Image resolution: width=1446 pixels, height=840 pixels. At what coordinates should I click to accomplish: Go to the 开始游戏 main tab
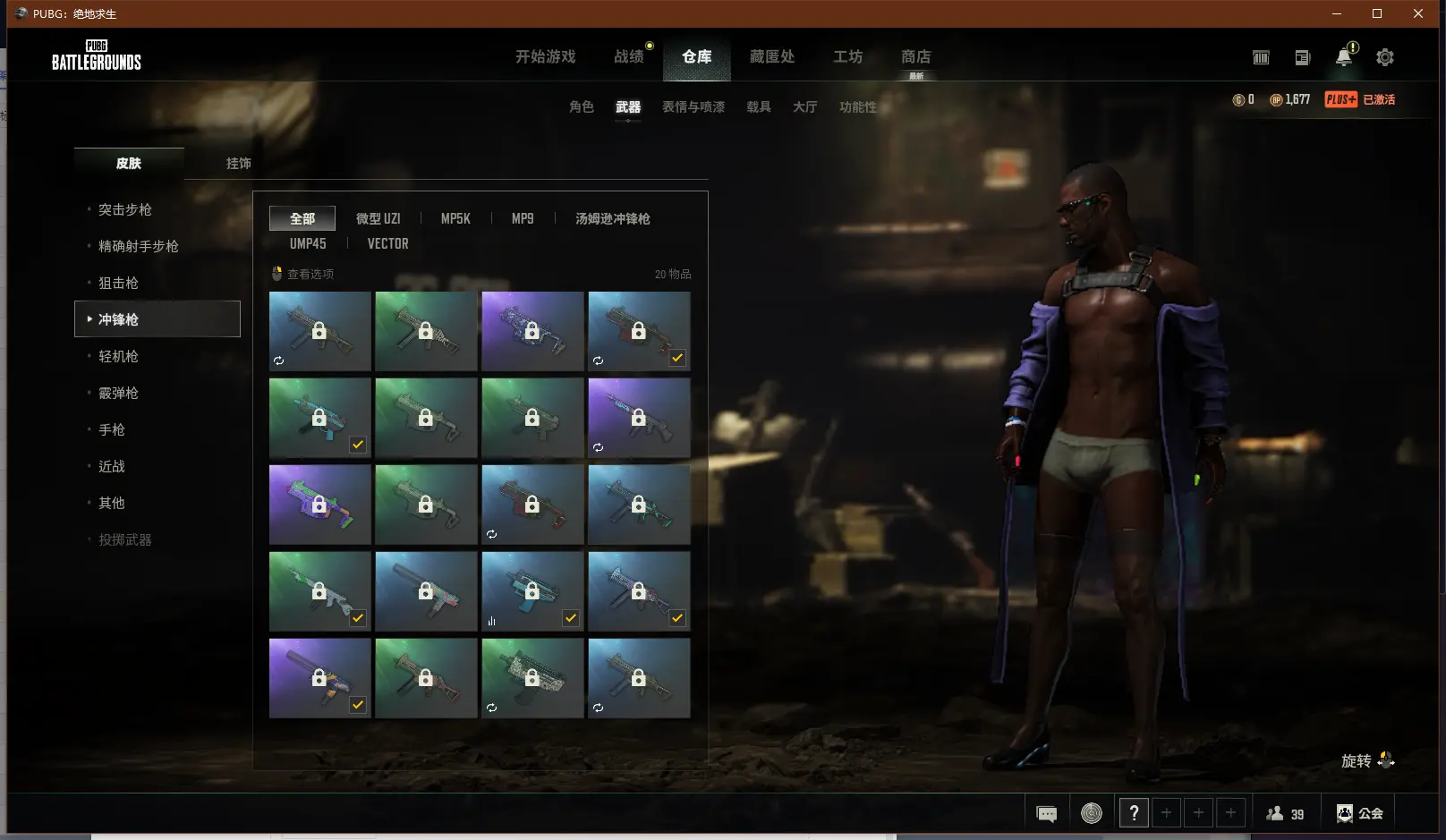546,56
